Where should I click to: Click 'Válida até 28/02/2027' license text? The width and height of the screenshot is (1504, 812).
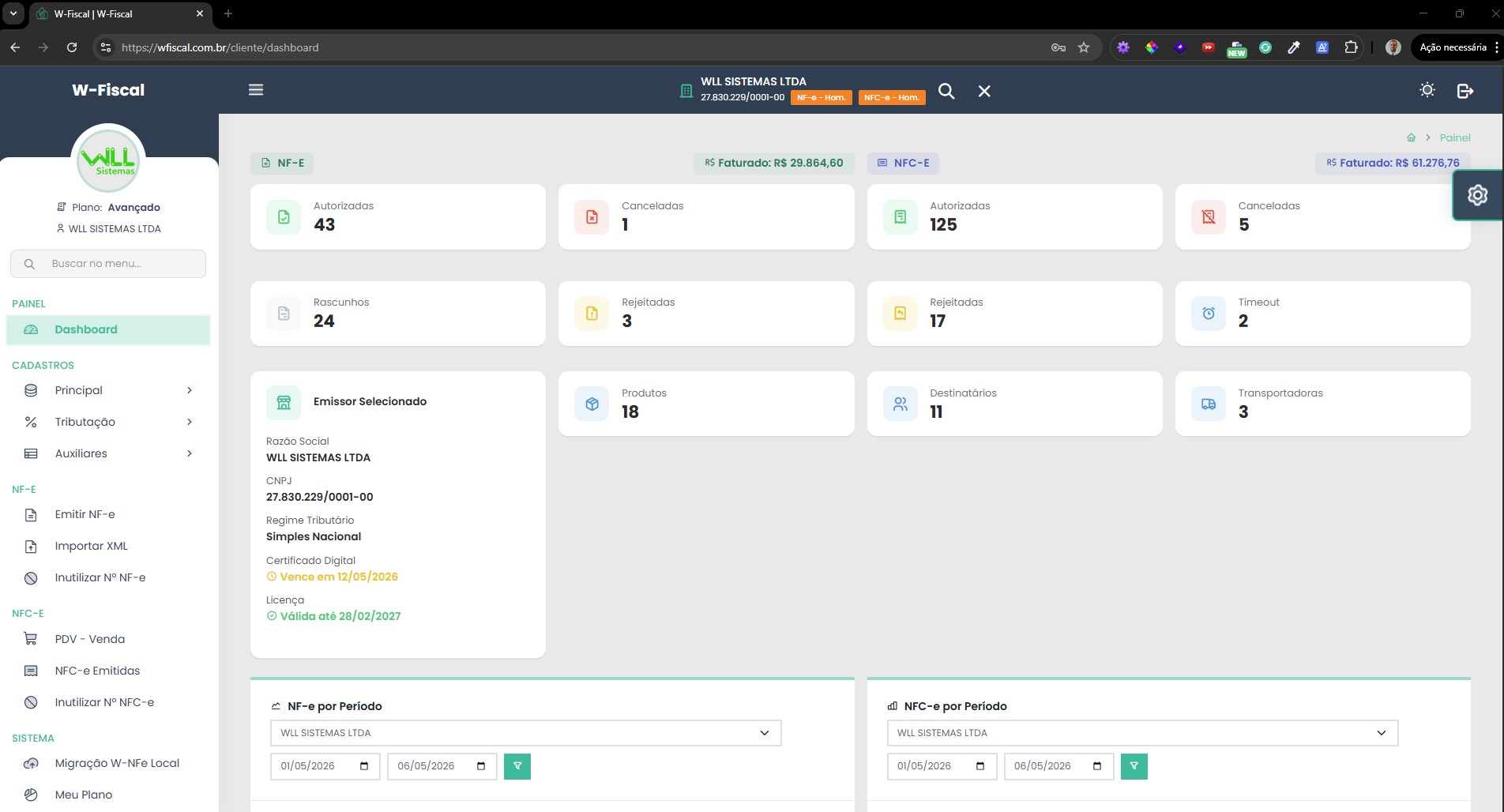coord(340,616)
